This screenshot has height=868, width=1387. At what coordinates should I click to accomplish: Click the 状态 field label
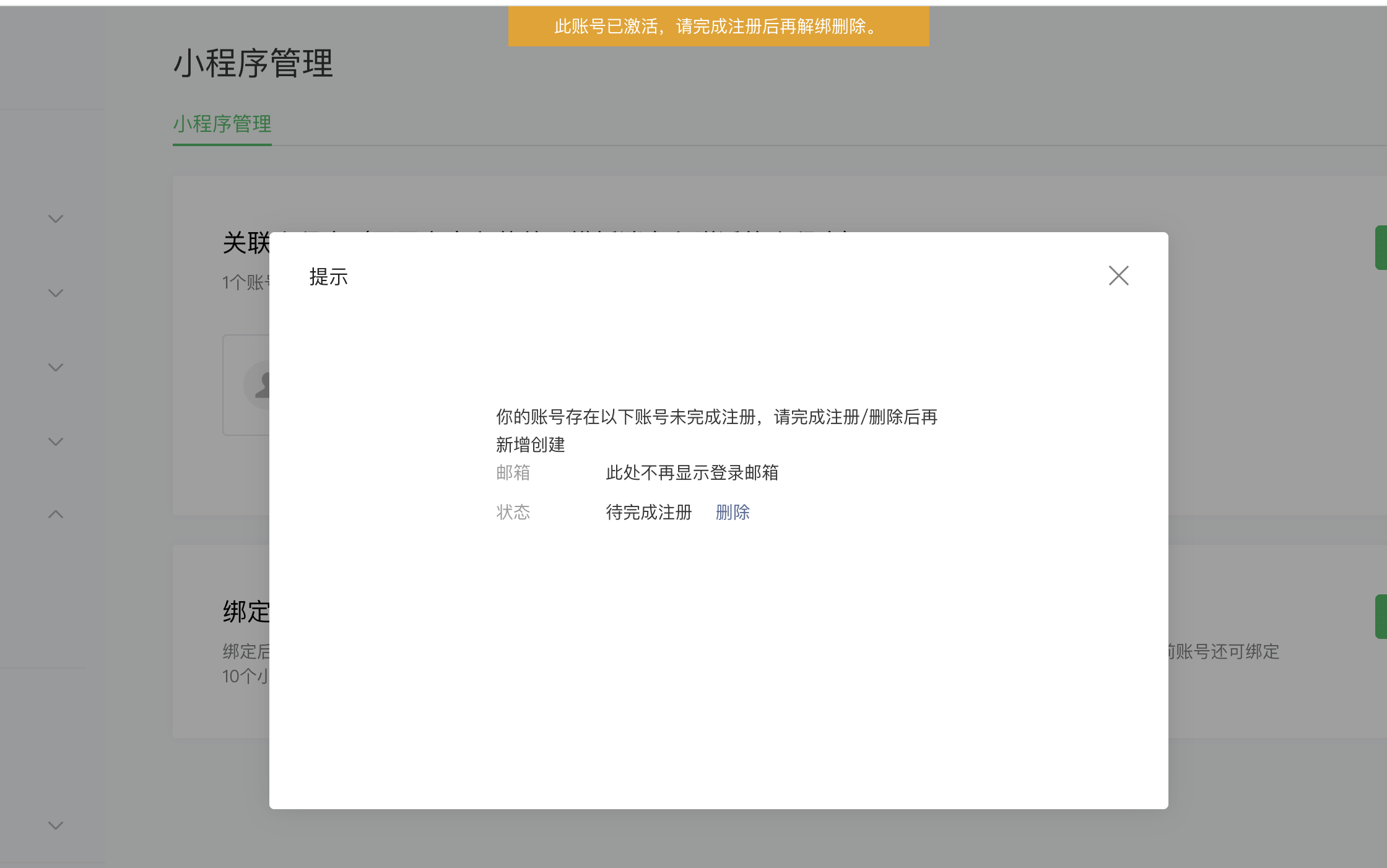[x=513, y=512]
